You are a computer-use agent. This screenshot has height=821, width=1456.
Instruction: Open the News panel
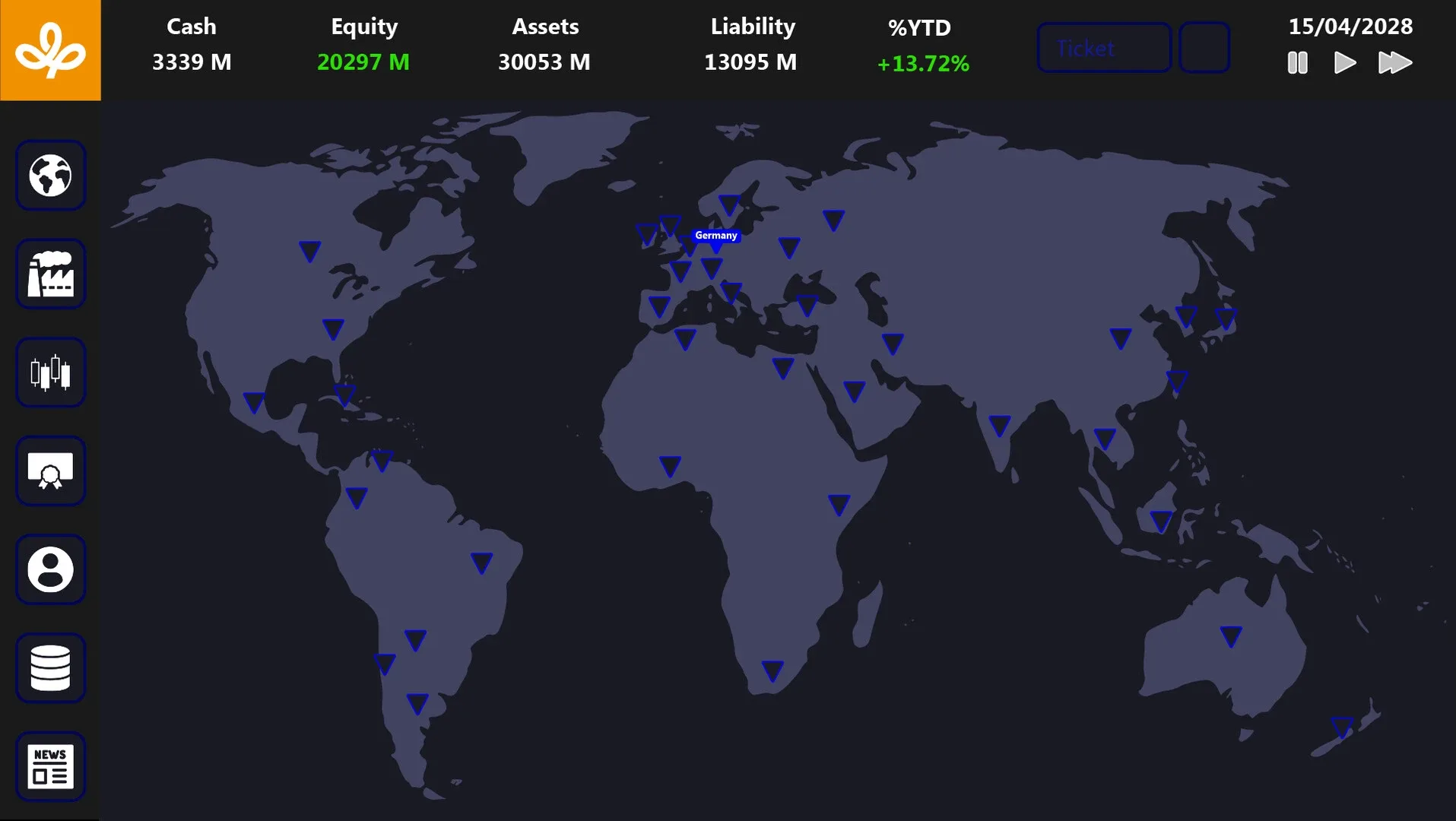(50, 766)
